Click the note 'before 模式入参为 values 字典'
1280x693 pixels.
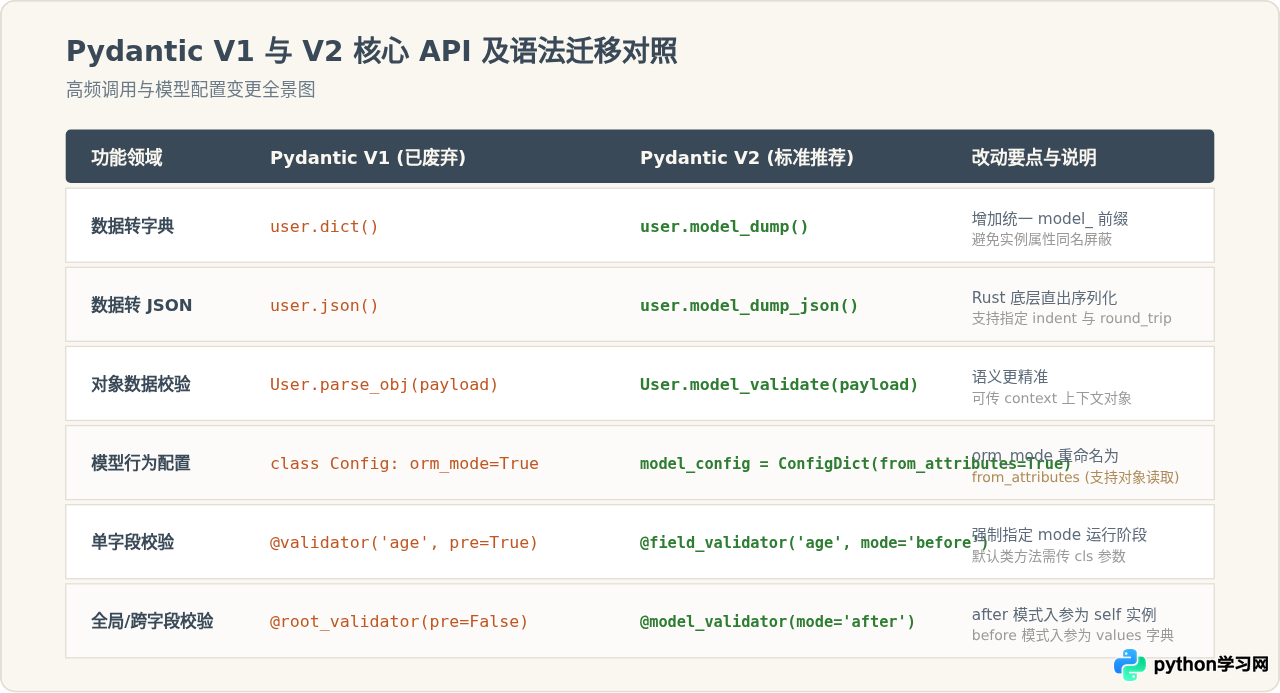tap(1073, 635)
